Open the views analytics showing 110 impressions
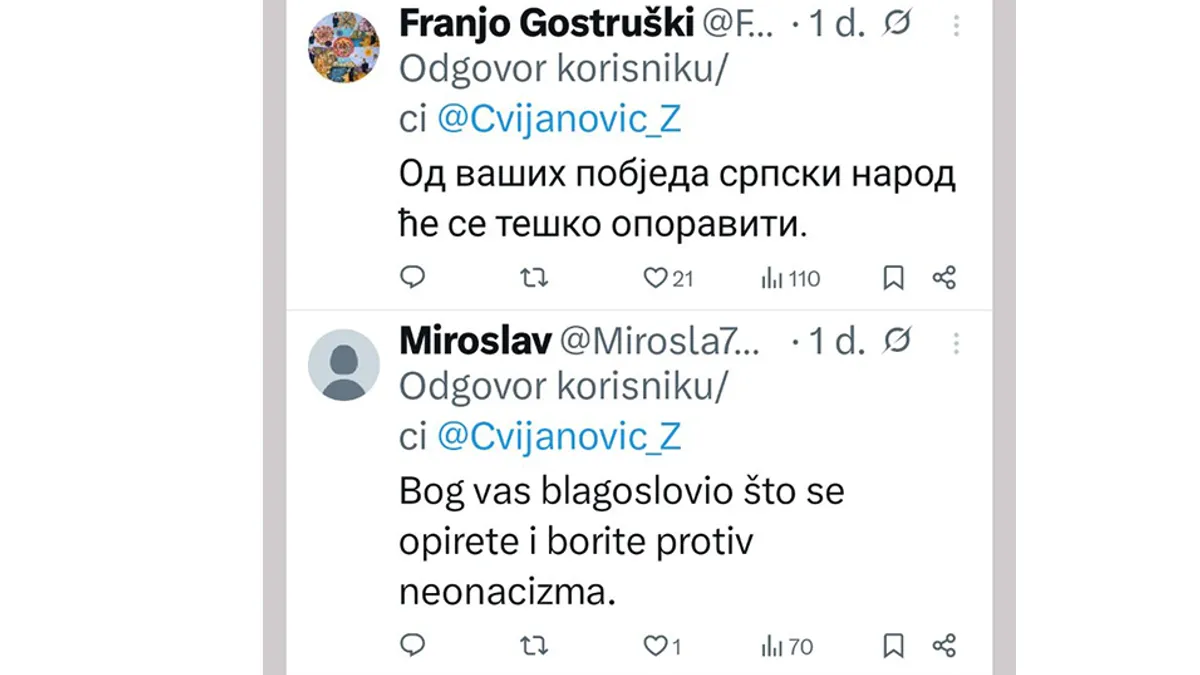1200x675 pixels. [x=788, y=278]
